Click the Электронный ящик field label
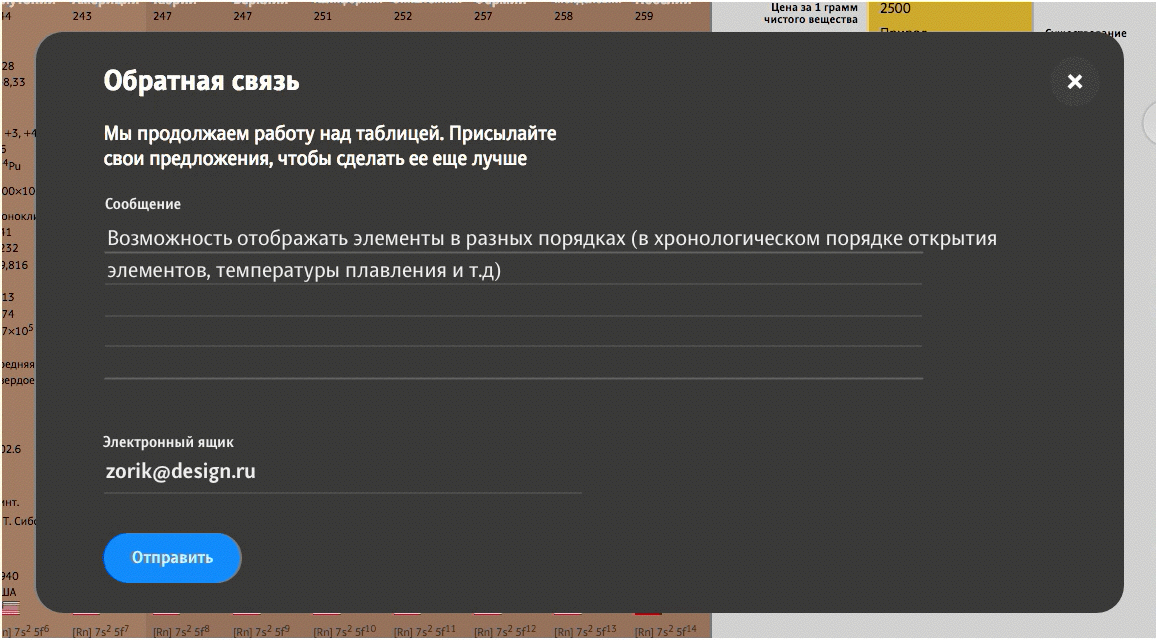The image size is (1156, 640). click(x=168, y=442)
